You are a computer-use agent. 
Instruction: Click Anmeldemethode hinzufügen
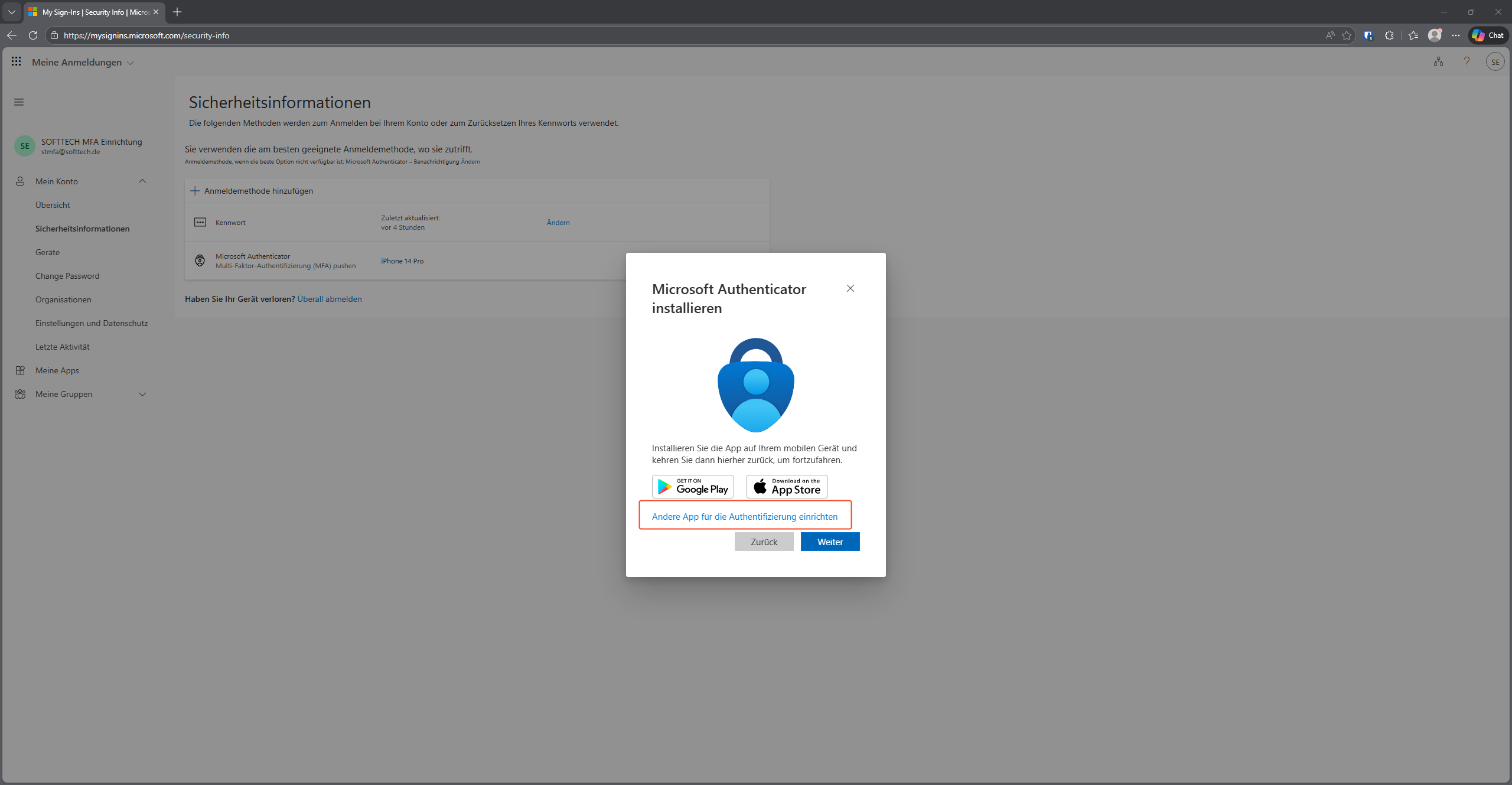click(x=252, y=191)
